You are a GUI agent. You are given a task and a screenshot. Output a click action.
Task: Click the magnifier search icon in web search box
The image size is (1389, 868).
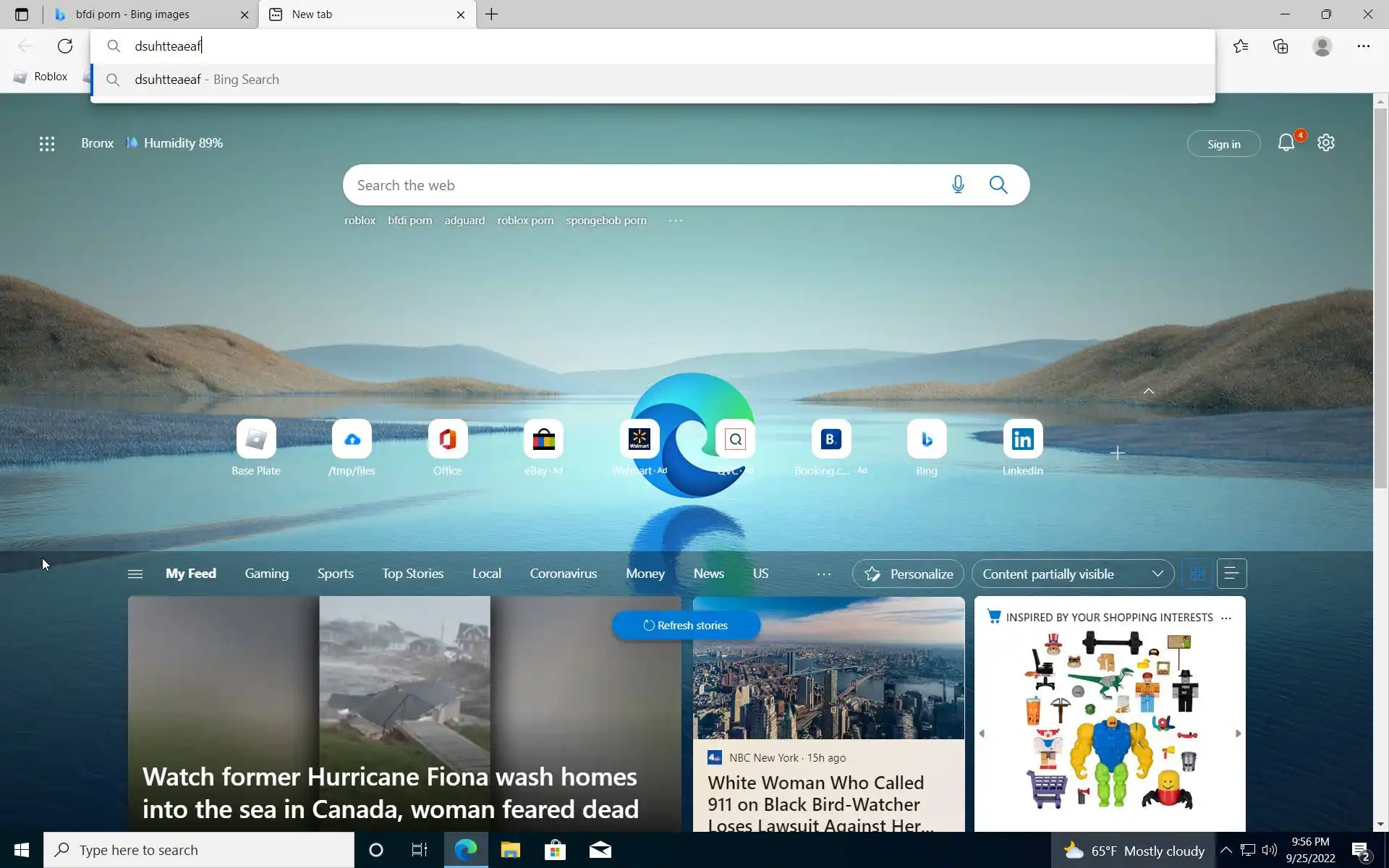coord(998,185)
